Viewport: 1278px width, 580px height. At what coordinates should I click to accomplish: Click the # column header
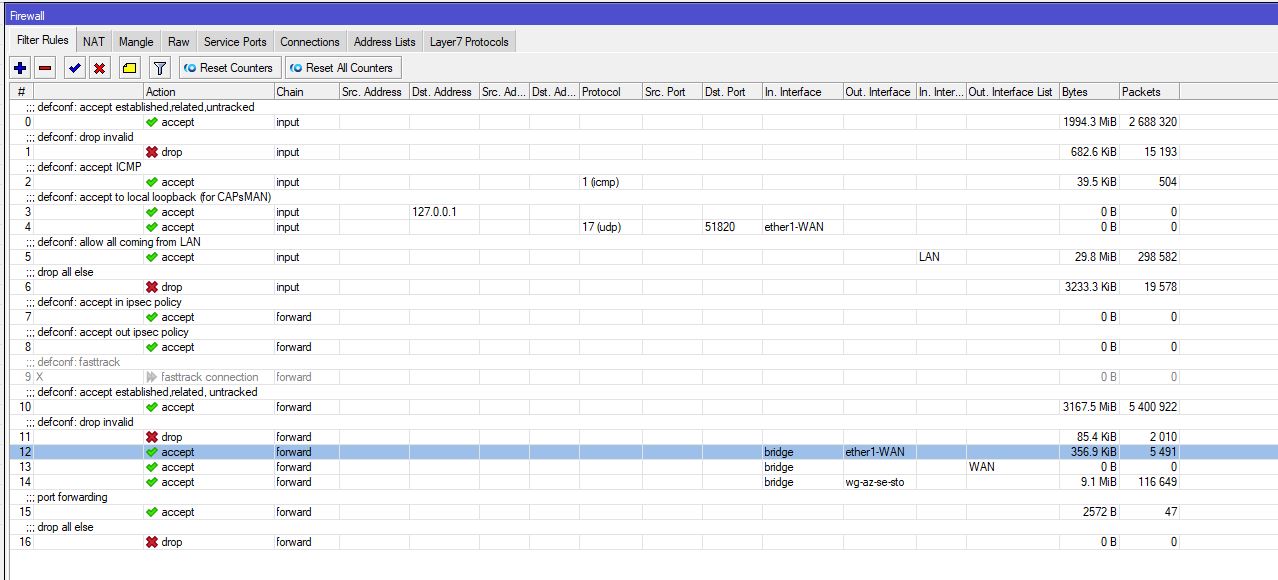[22, 92]
